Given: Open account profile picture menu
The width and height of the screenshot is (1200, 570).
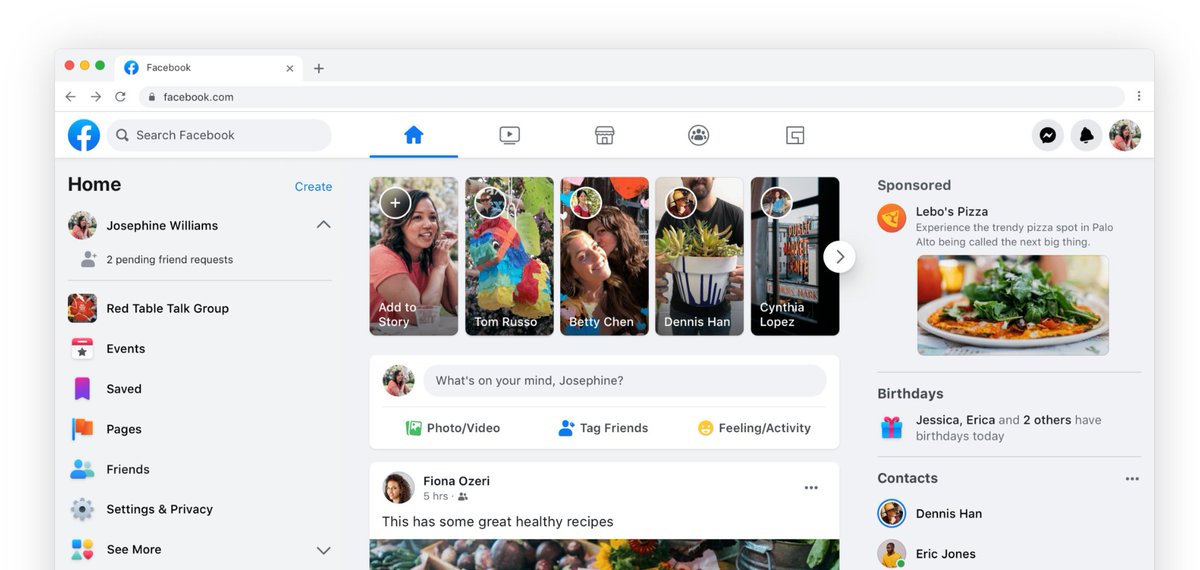Looking at the screenshot, I should click(x=1125, y=135).
